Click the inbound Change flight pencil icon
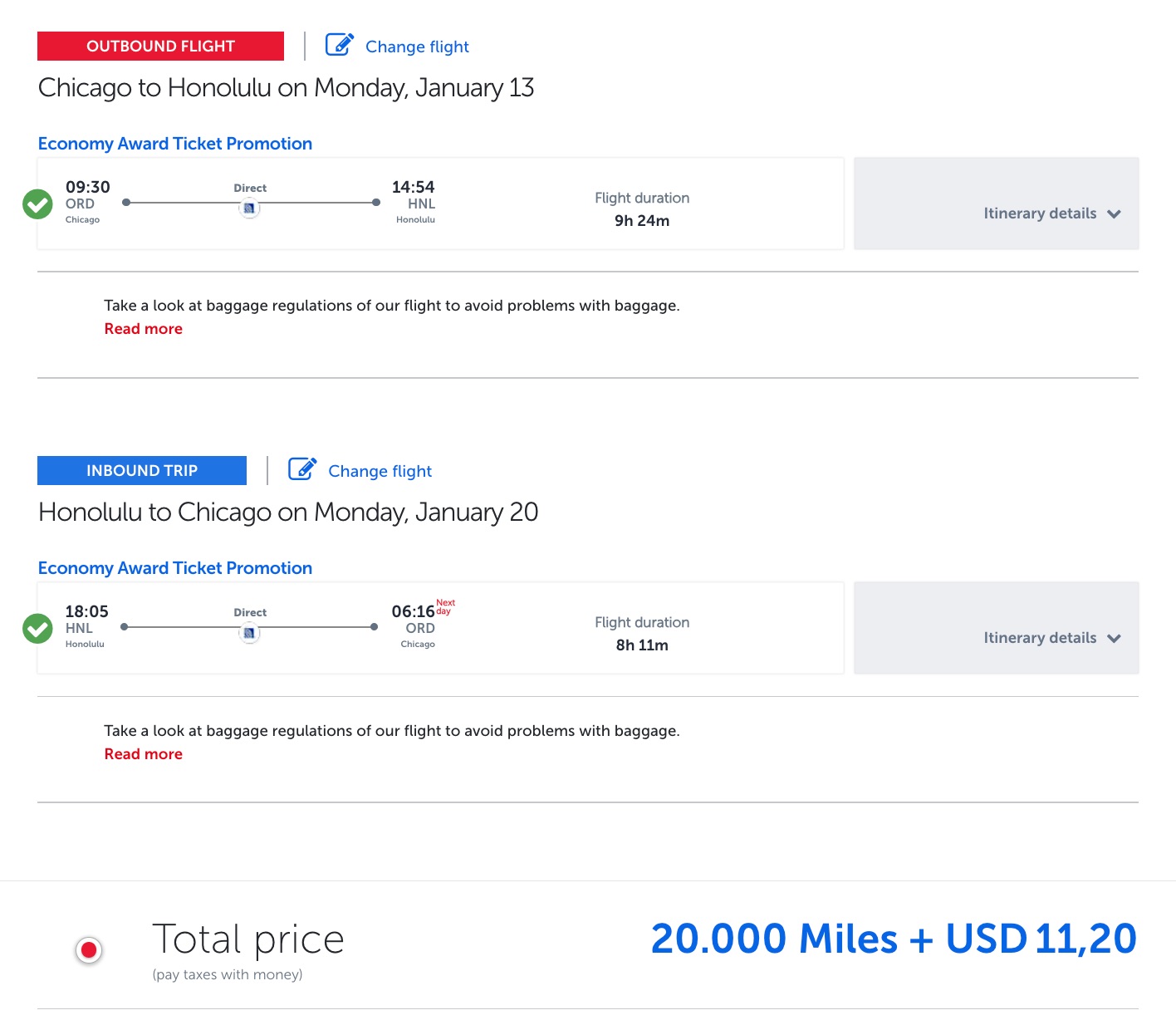This screenshot has width=1176, height=1020. tap(302, 469)
